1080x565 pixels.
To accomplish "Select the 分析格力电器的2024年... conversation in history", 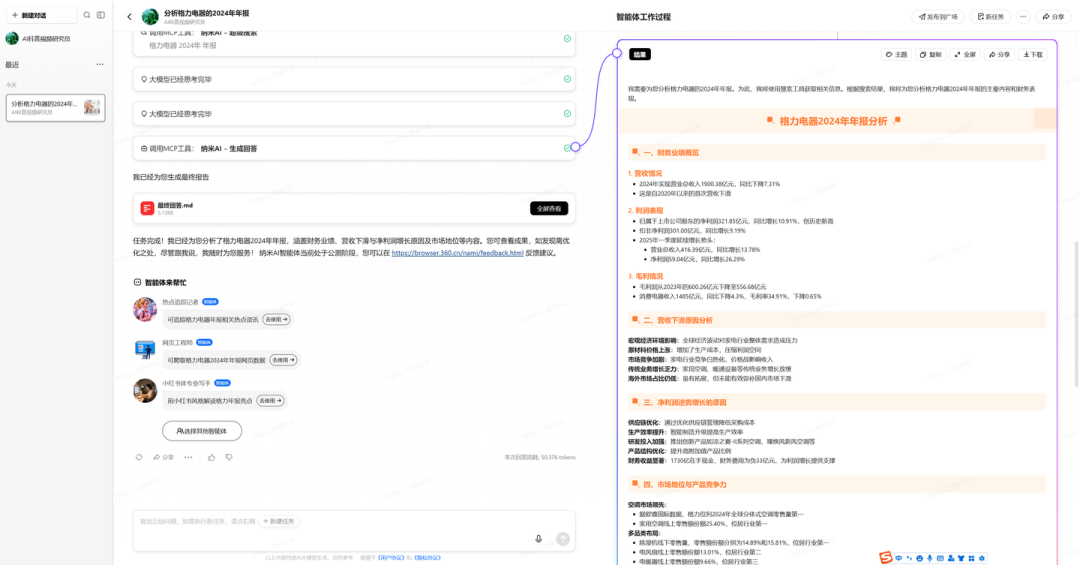I will click(x=55, y=107).
